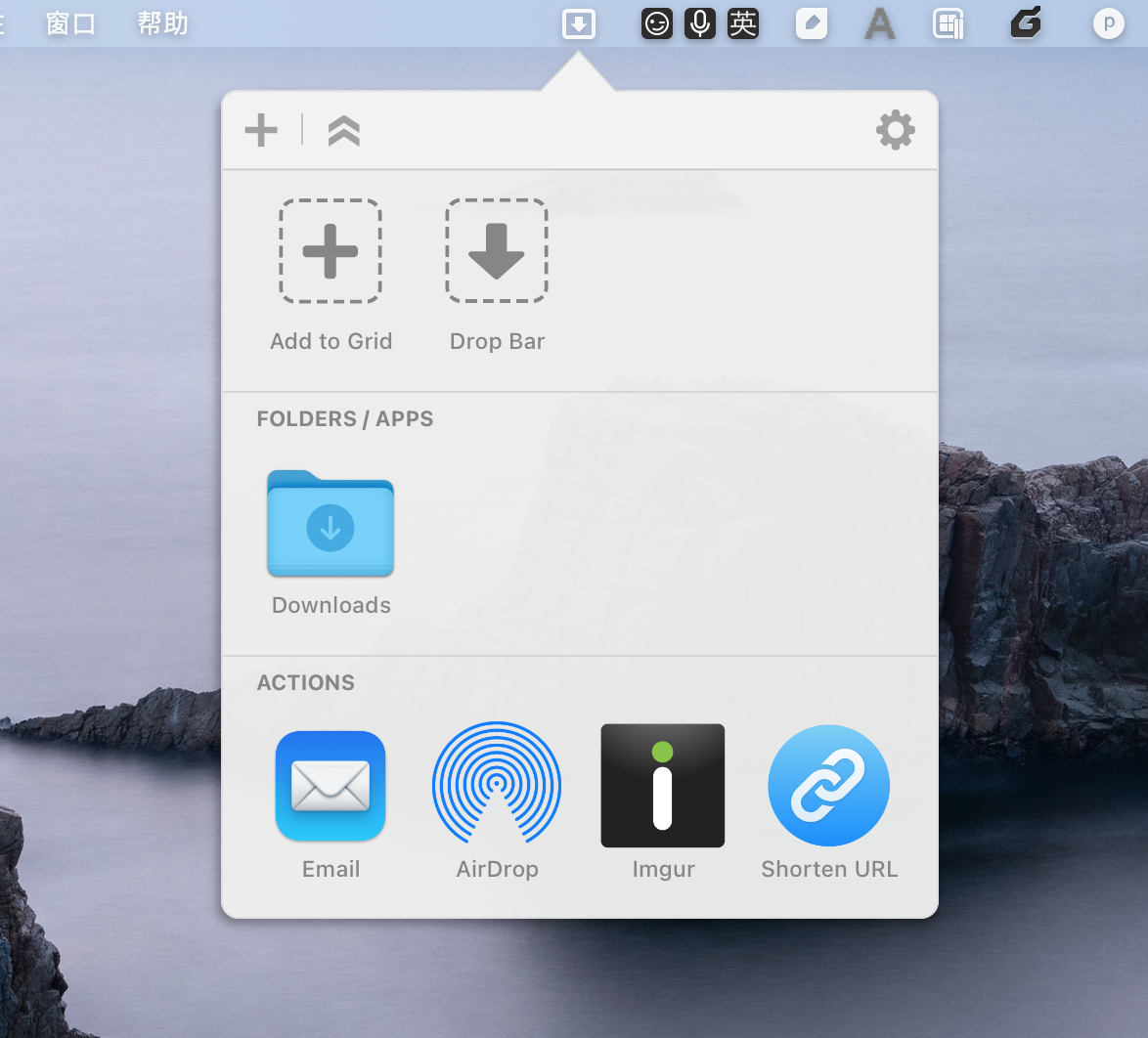The width and height of the screenshot is (1148, 1038).
Task: Select the 英 input source icon
Action: click(743, 23)
